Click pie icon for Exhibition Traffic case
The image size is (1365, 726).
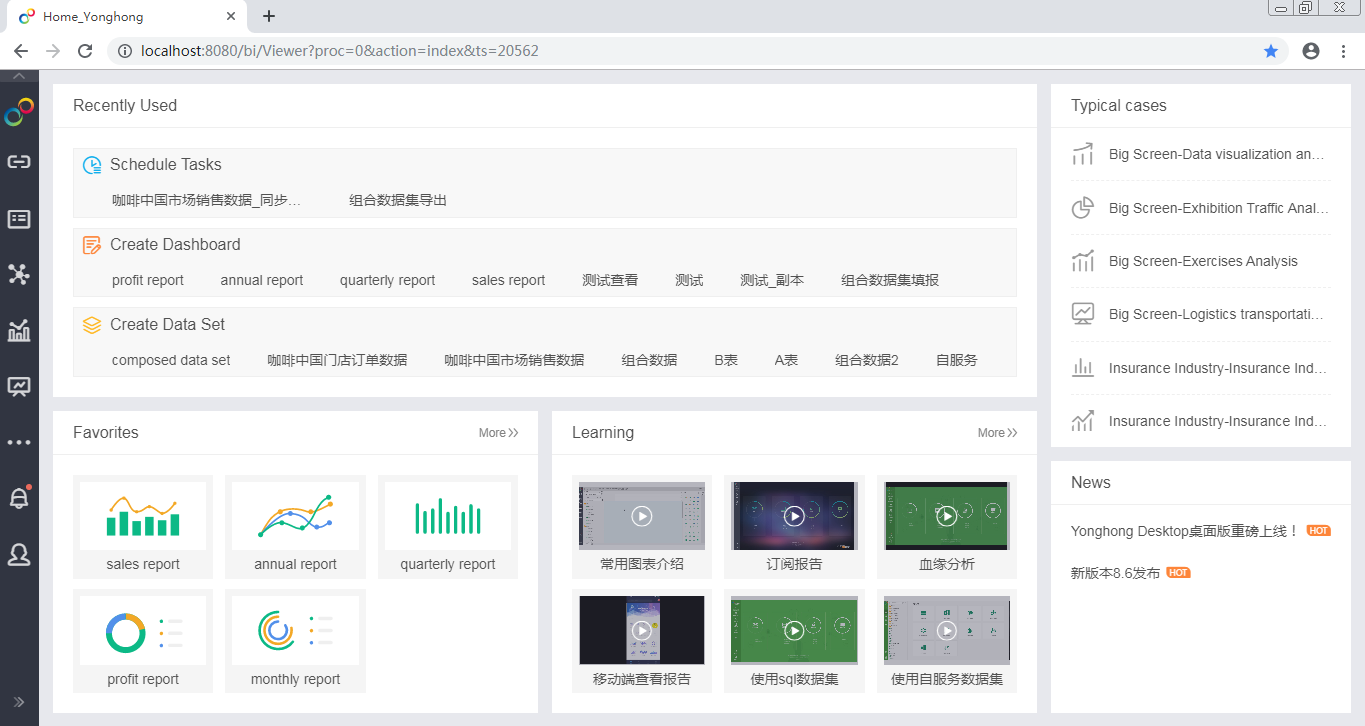(x=1083, y=208)
